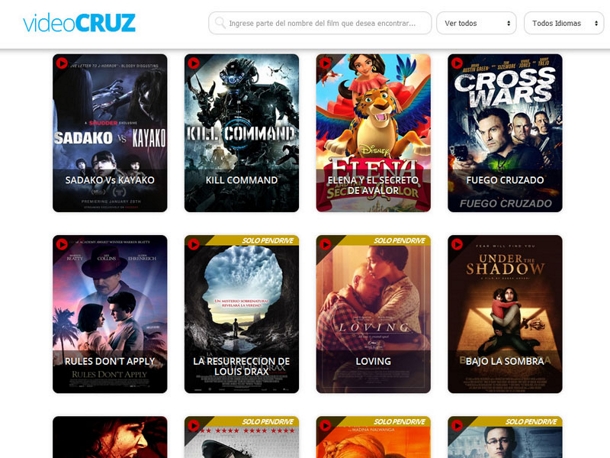Open the 'KILL COMMAND' title link
This screenshot has width=610, height=458.
[241, 180]
